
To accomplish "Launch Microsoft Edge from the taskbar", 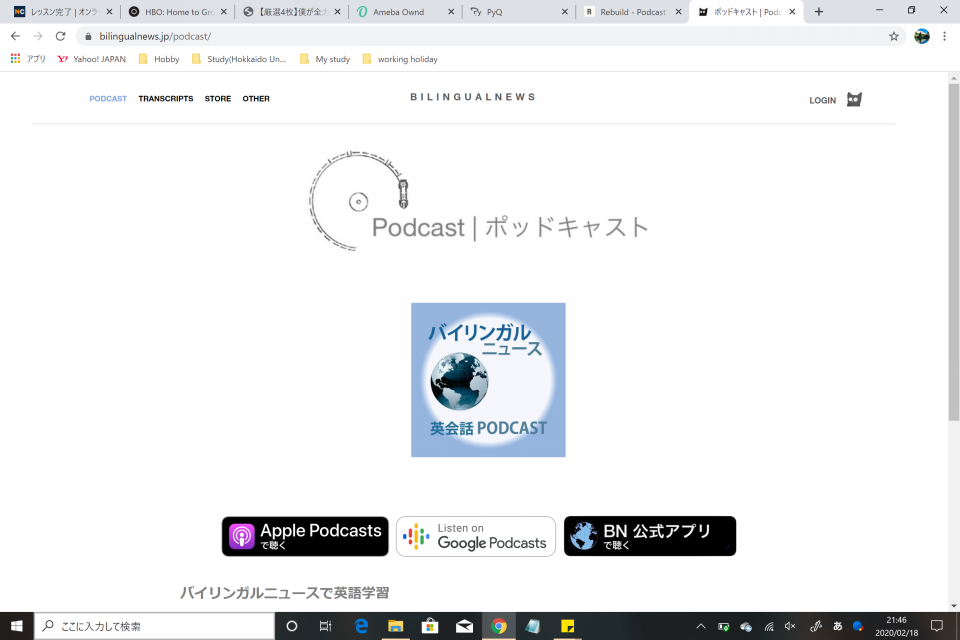I will tap(361, 626).
